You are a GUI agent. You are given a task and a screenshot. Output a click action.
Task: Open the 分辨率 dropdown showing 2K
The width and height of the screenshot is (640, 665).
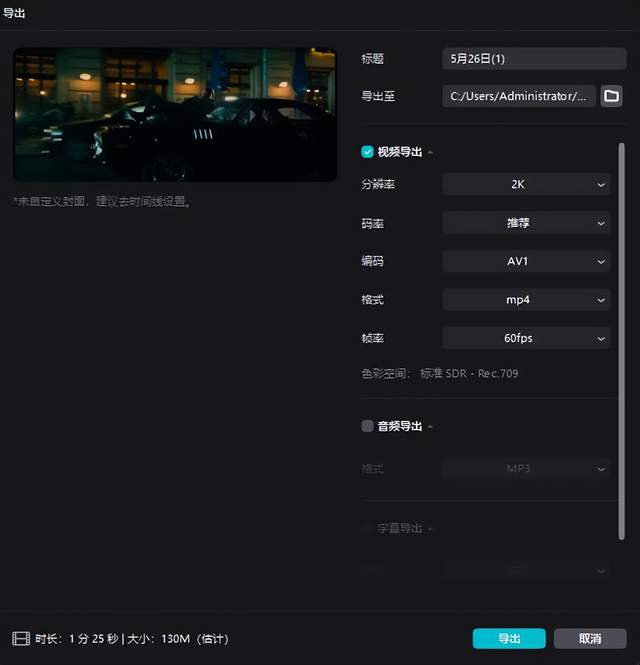coord(526,185)
